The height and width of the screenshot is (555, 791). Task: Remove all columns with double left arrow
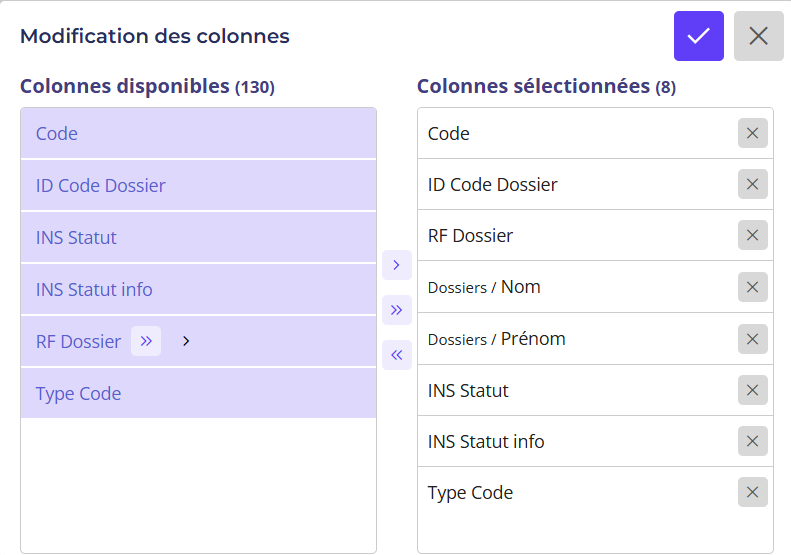pos(396,355)
